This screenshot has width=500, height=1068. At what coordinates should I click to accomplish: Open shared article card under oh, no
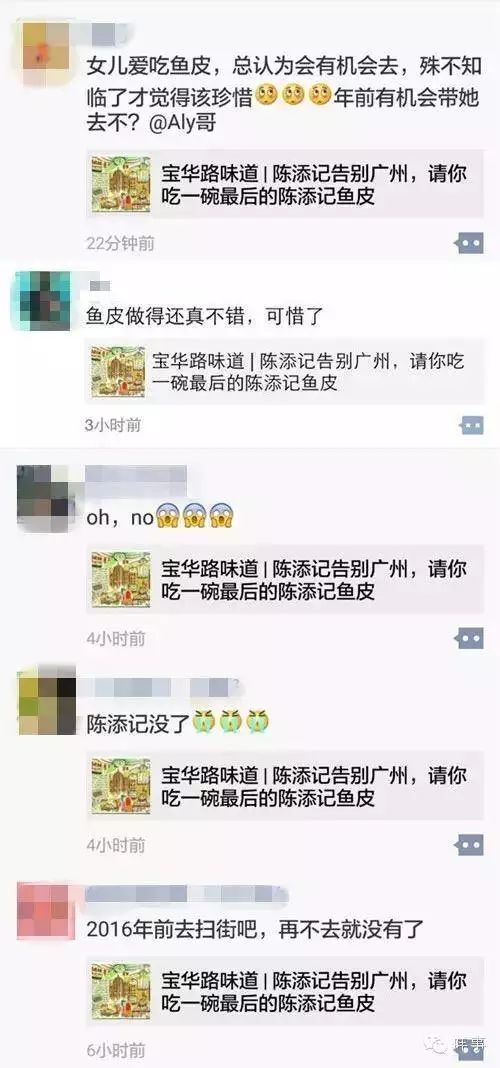click(285, 579)
